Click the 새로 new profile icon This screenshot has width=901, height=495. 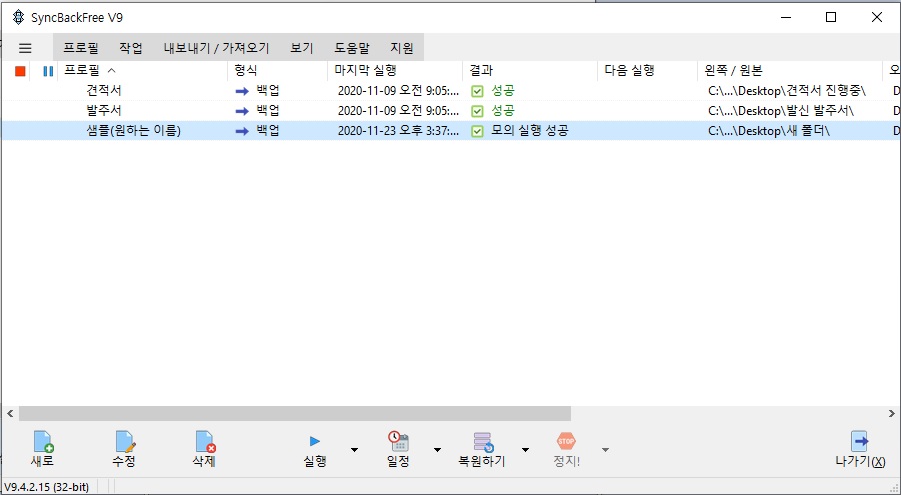[x=43, y=442]
